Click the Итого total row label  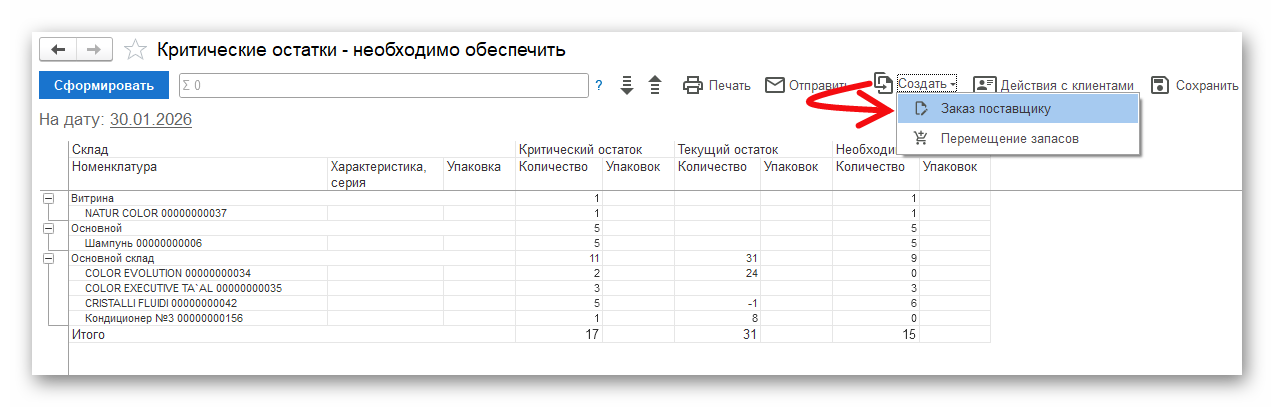coord(88,335)
